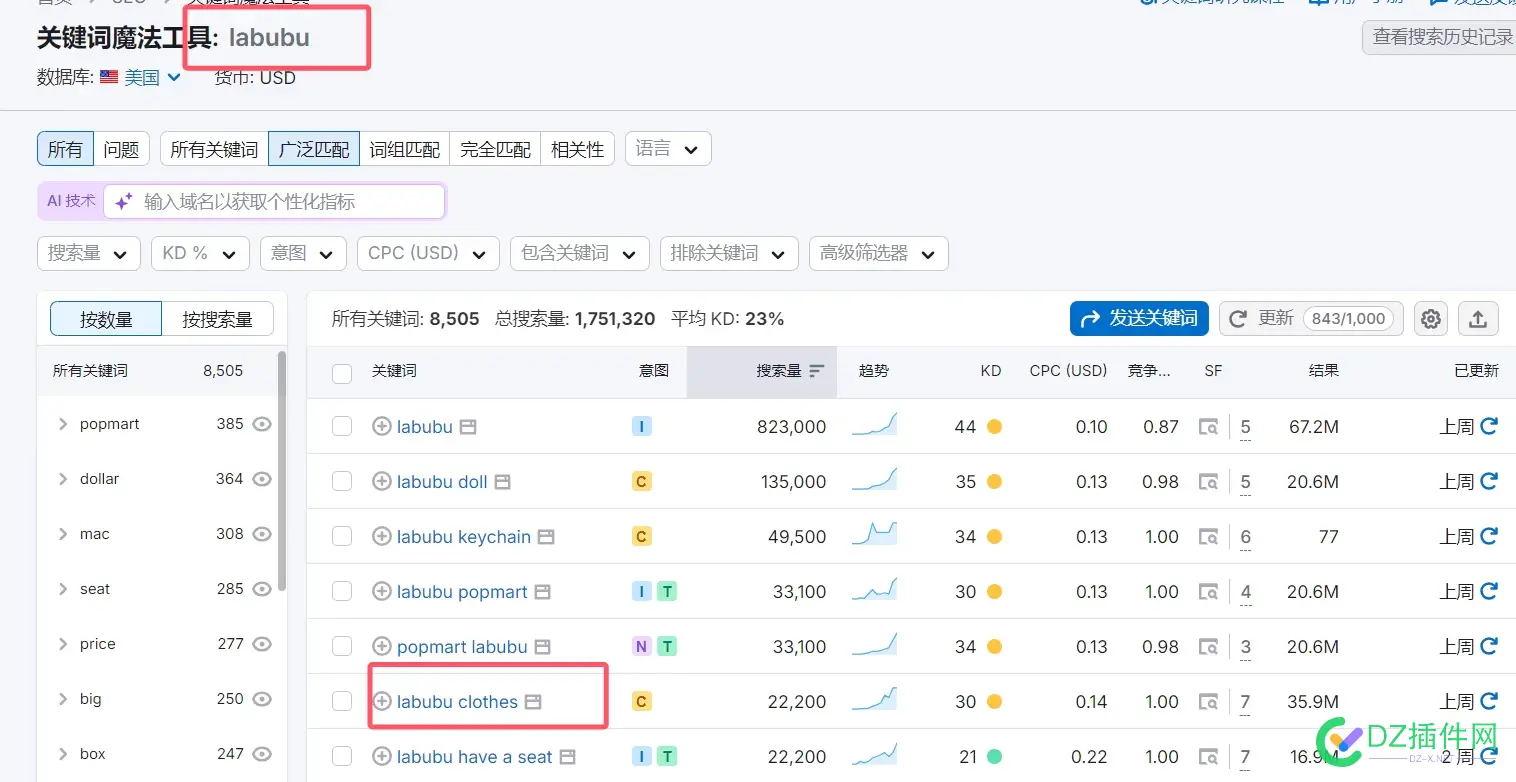Select the checkbox for the labubu row
Image resolution: width=1516 pixels, height=782 pixels.
click(x=342, y=426)
